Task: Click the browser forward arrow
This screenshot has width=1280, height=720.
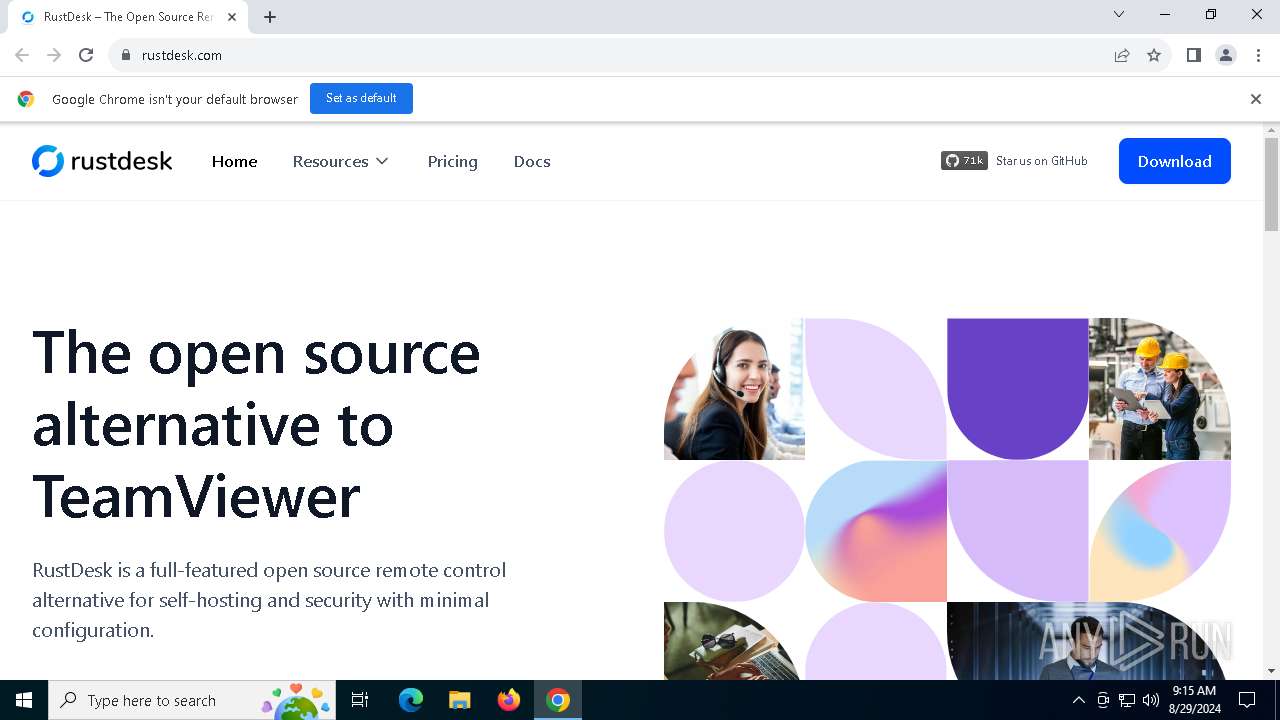Action: 54,55
